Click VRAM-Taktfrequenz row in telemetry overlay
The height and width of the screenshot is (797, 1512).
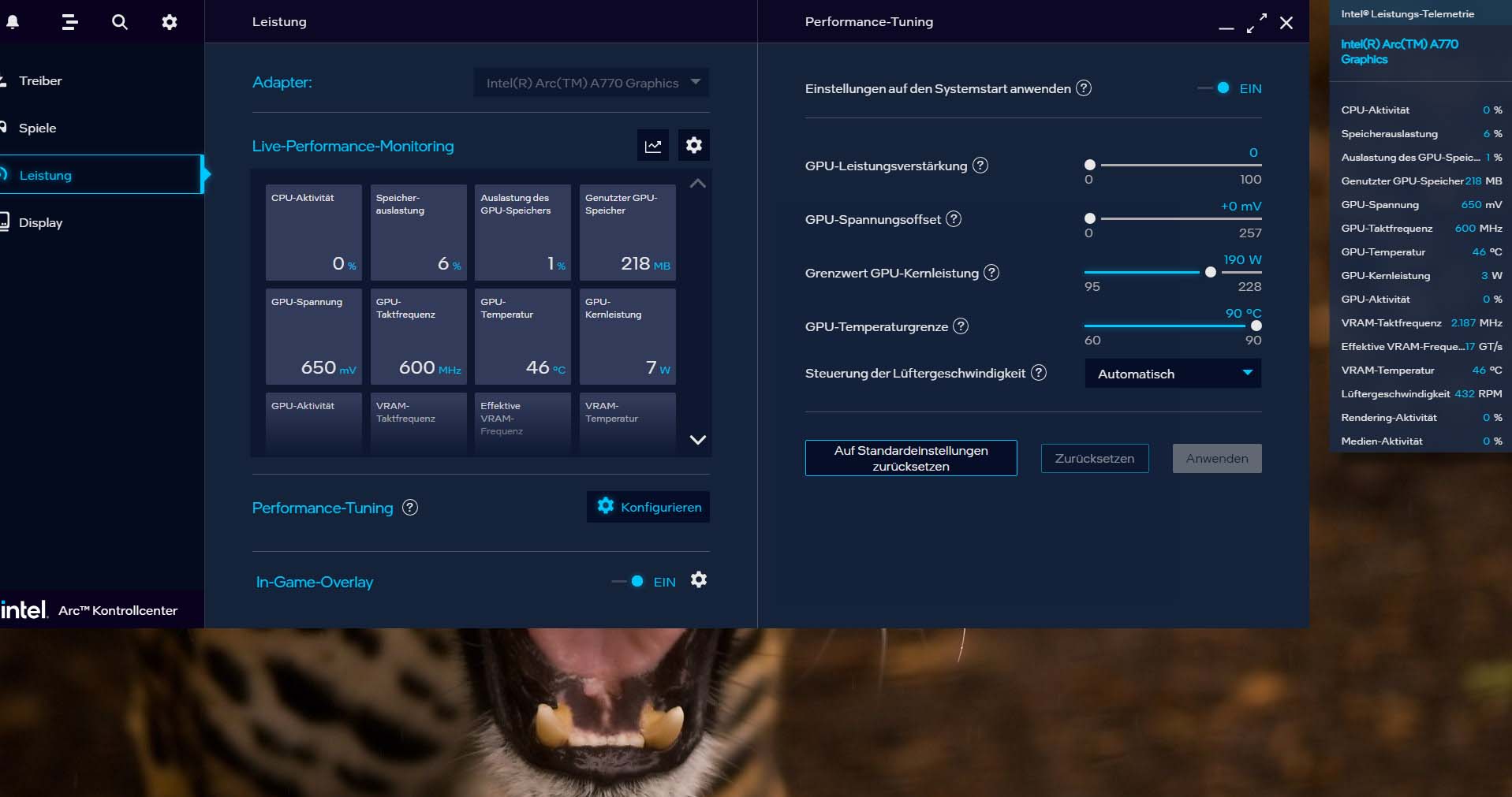tap(1421, 322)
